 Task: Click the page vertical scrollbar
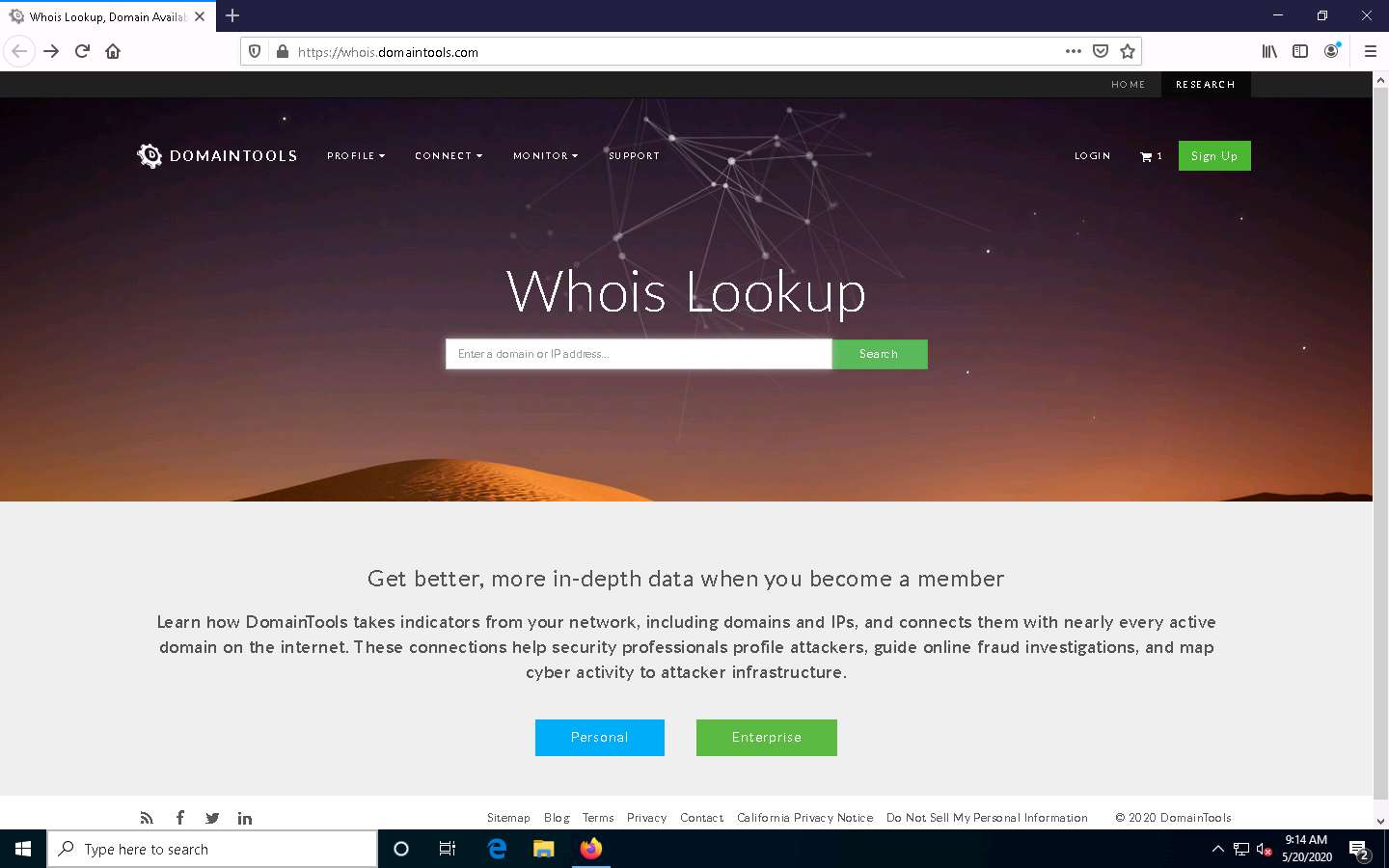pos(1380,444)
